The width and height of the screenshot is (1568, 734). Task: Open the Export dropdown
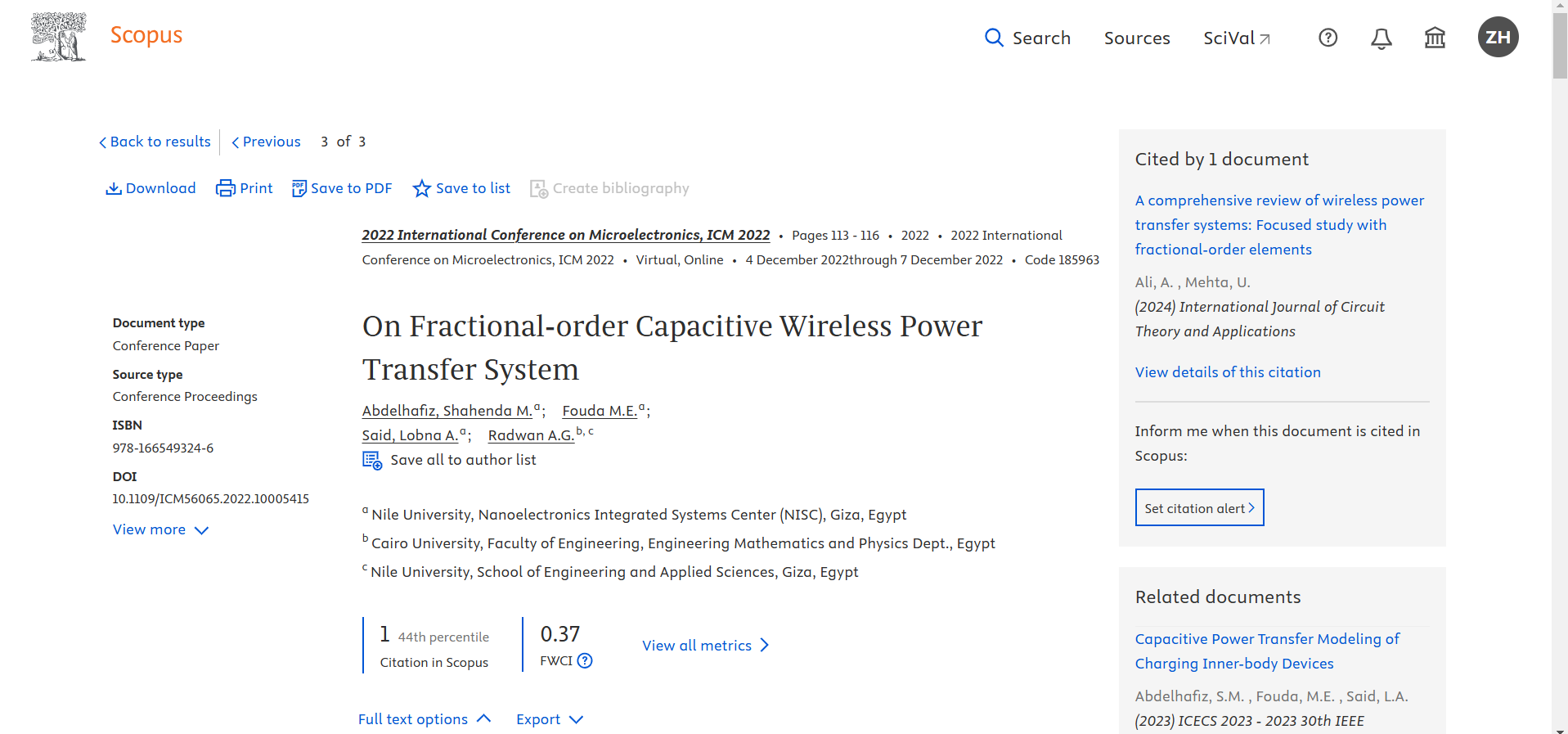coord(549,719)
